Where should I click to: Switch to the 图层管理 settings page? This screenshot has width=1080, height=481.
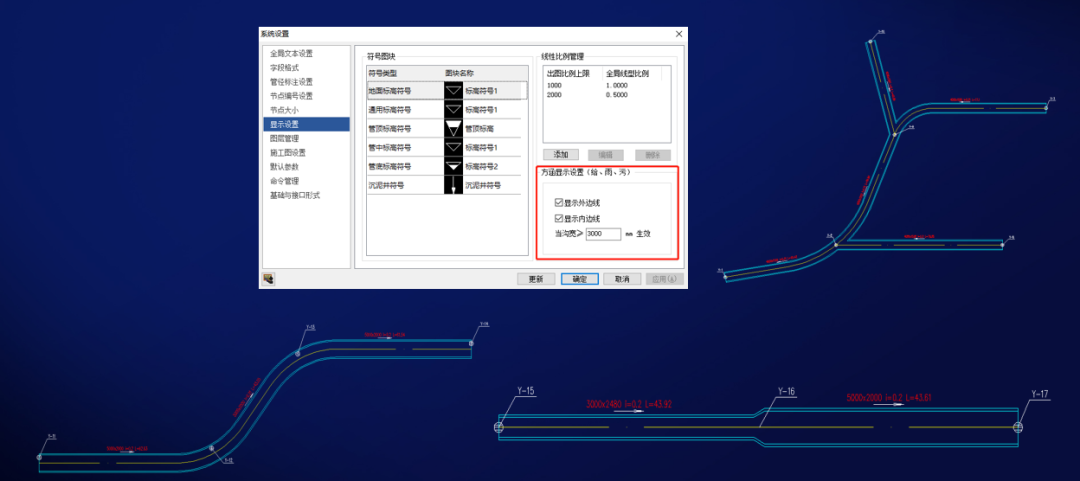point(284,139)
